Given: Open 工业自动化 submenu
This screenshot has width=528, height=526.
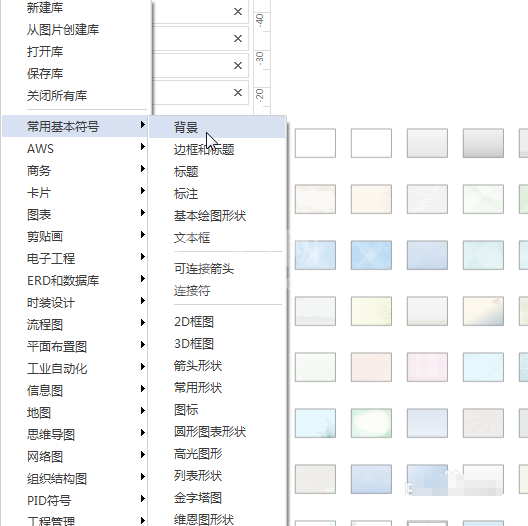Looking at the screenshot, I should (75, 368).
